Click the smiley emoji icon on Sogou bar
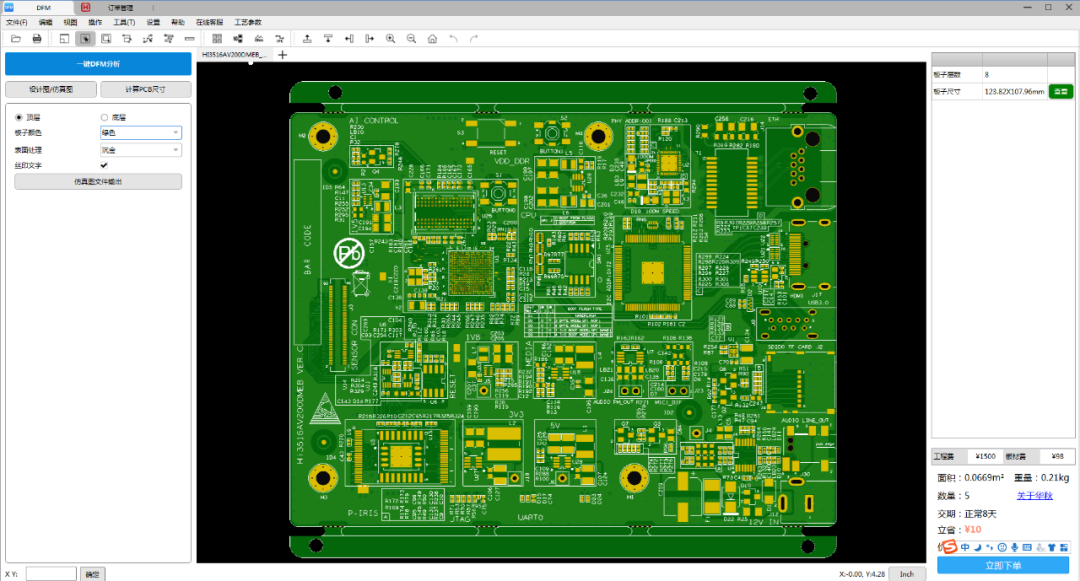 1002,547
